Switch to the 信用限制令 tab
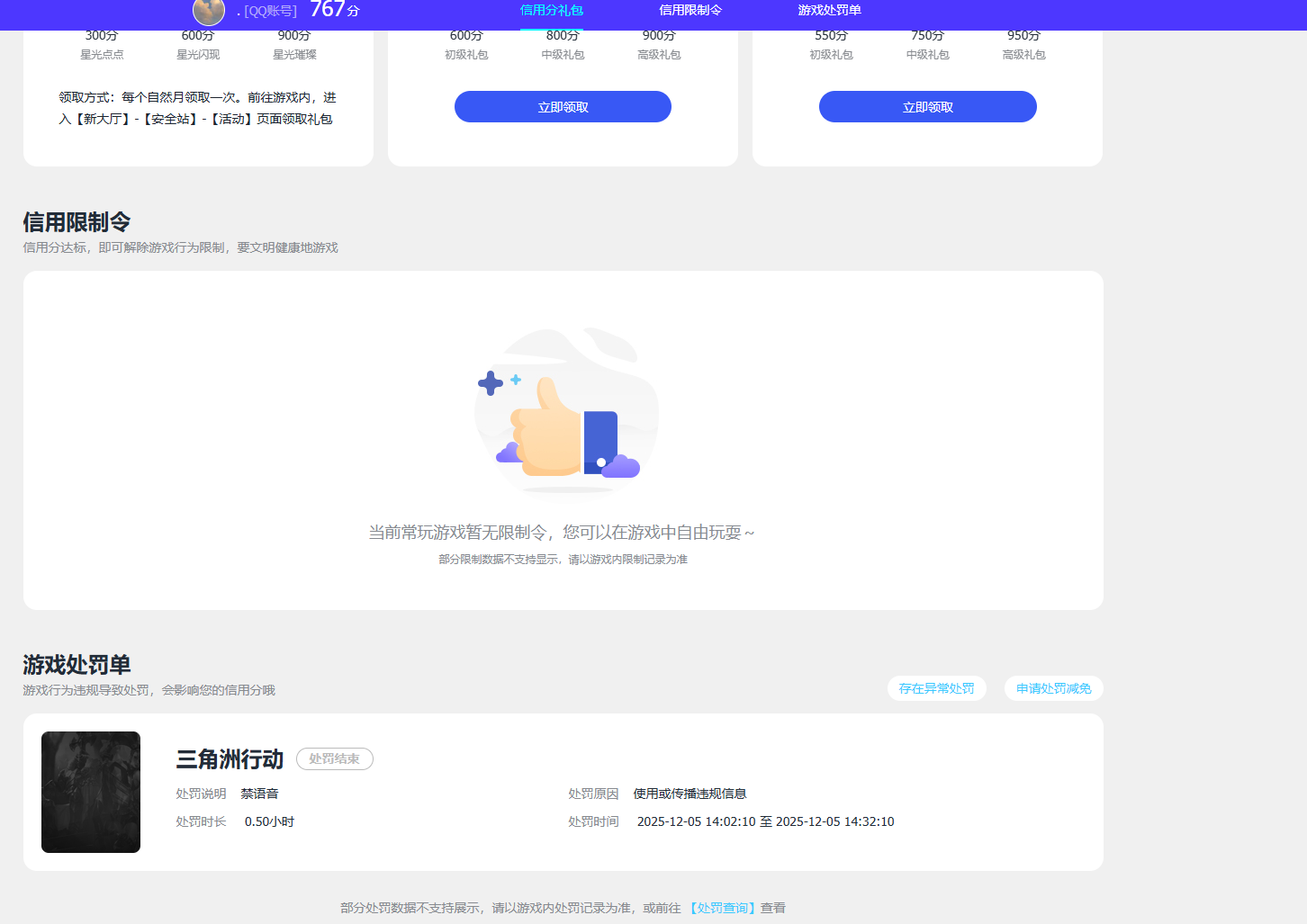1307x924 pixels. pos(690,10)
